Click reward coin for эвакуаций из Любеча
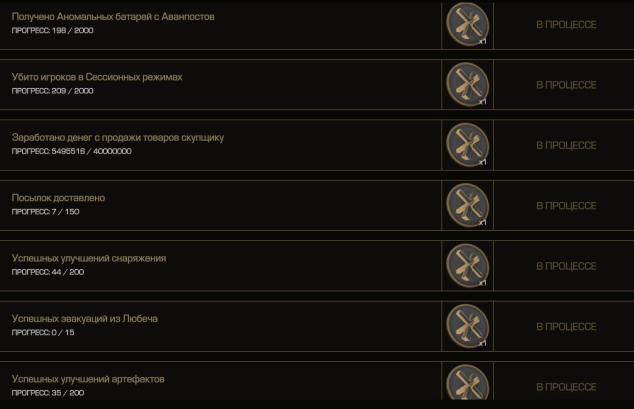634x409 pixels. coord(467,326)
